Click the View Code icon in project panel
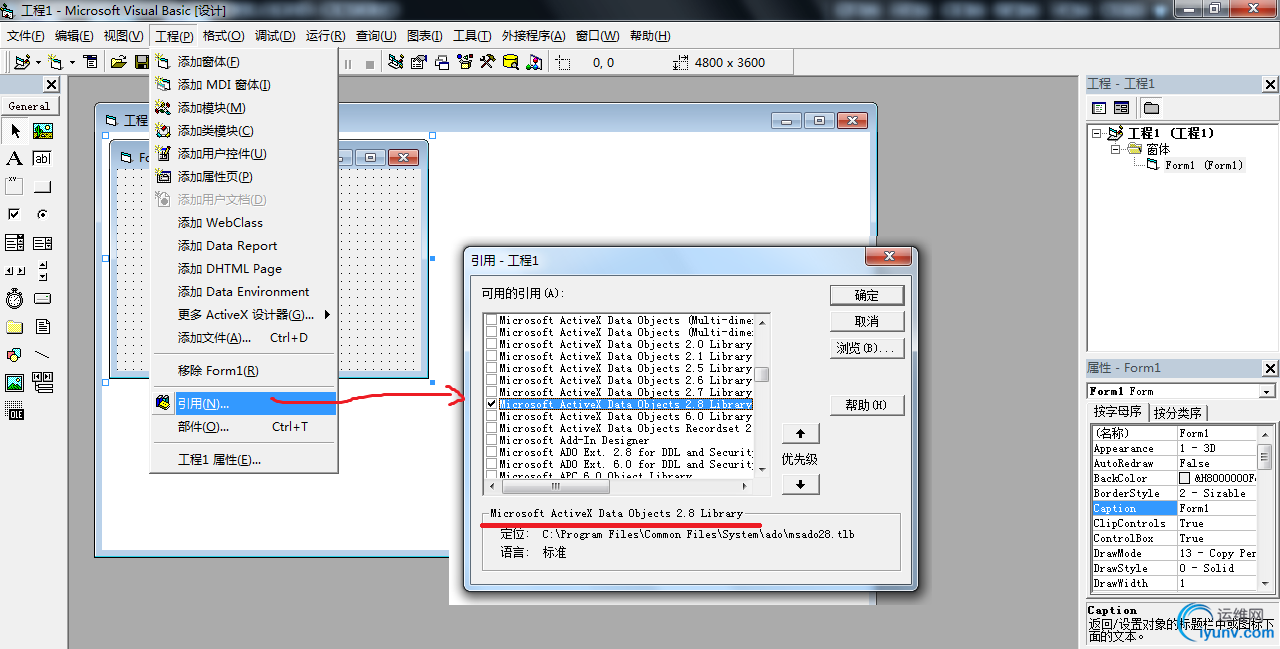The image size is (1280, 649). 1100,108
